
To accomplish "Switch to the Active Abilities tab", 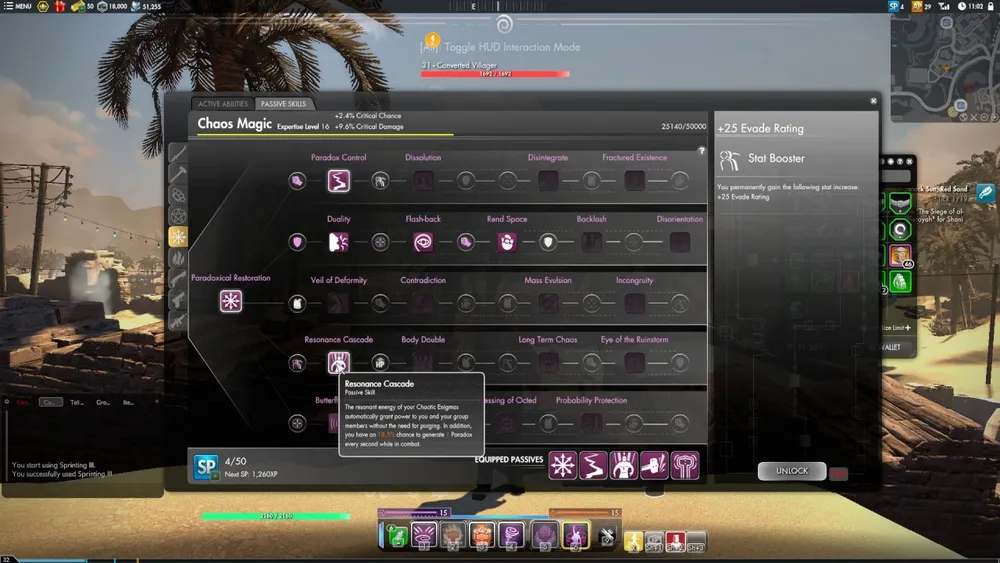I will [223, 104].
